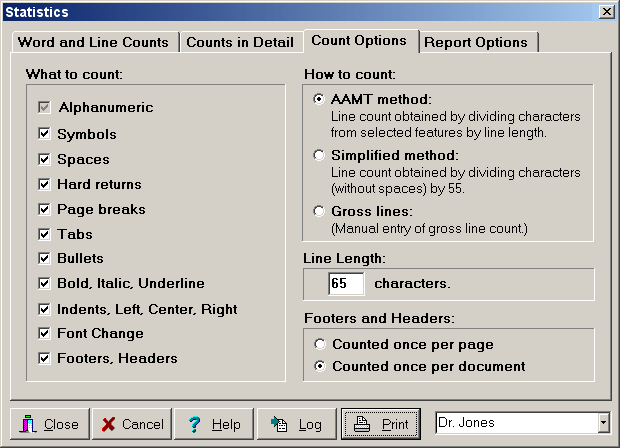Image resolution: width=620 pixels, height=448 pixels.
Task: Select the Simplified method radio button
Action: click(x=319, y=156)
